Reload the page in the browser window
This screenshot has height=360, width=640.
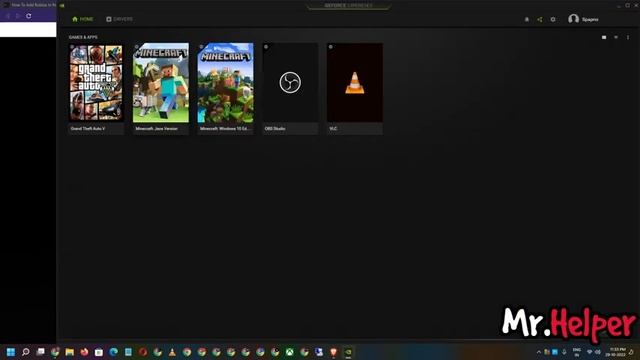[x=29, y=16]
